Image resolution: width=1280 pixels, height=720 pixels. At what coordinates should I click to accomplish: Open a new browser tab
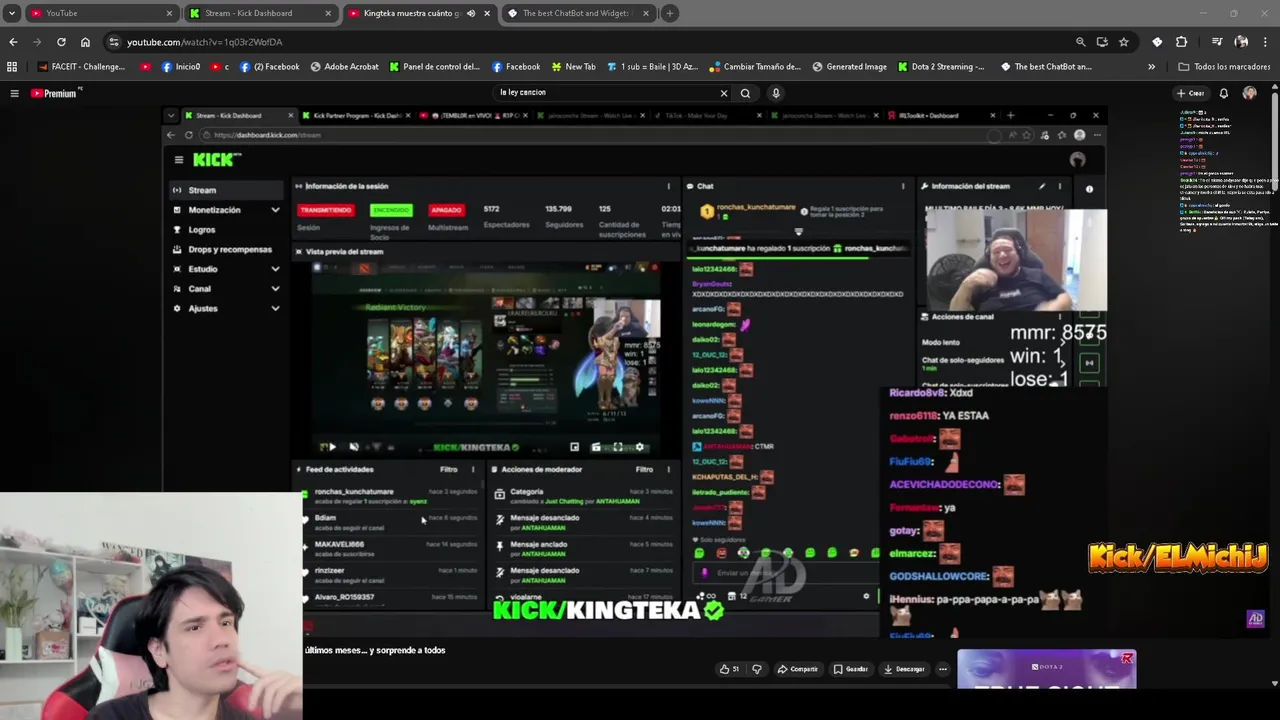tap(670, 13)
